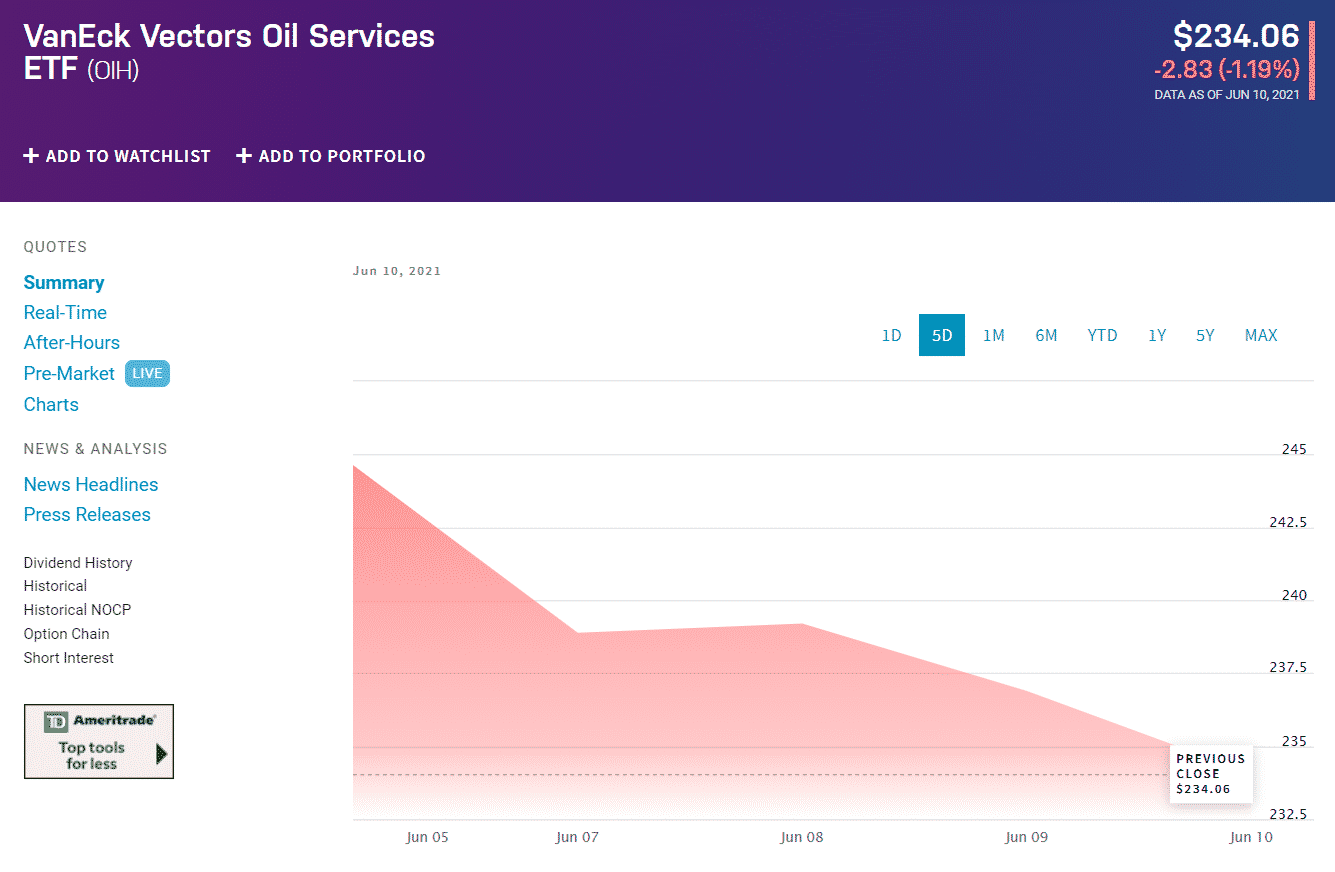1335x872 pixels.
Task: Click the Jun 10 axis label
Action: pos(1252,837)
